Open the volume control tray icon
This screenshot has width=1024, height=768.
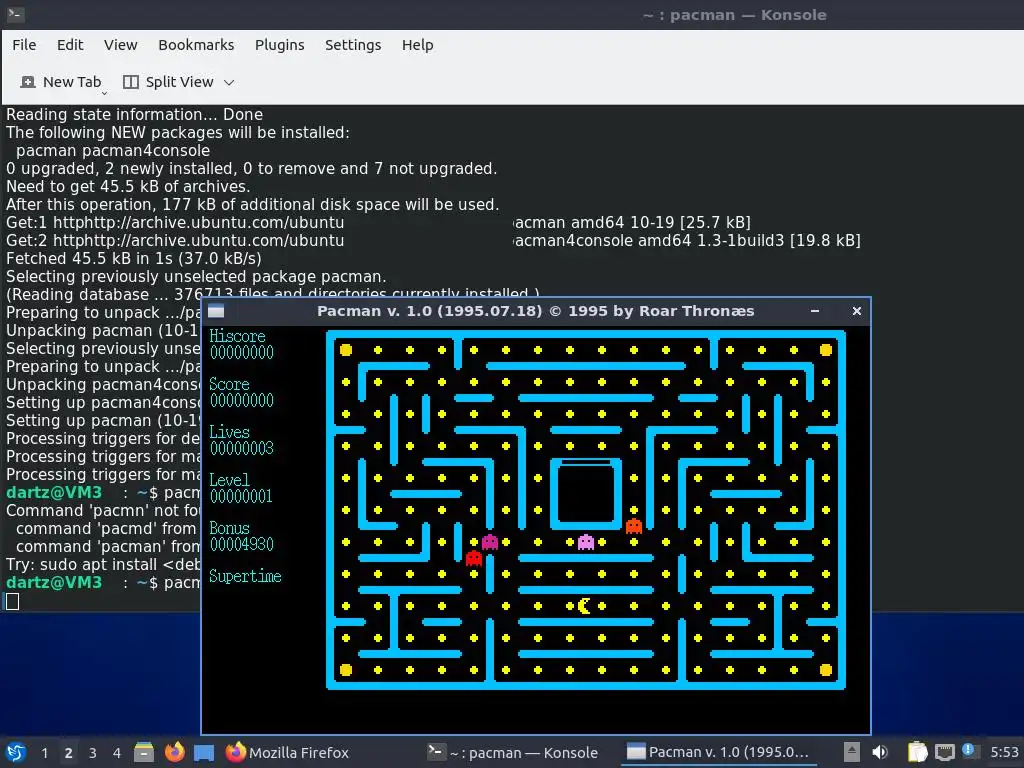click(x=880, y=752)
